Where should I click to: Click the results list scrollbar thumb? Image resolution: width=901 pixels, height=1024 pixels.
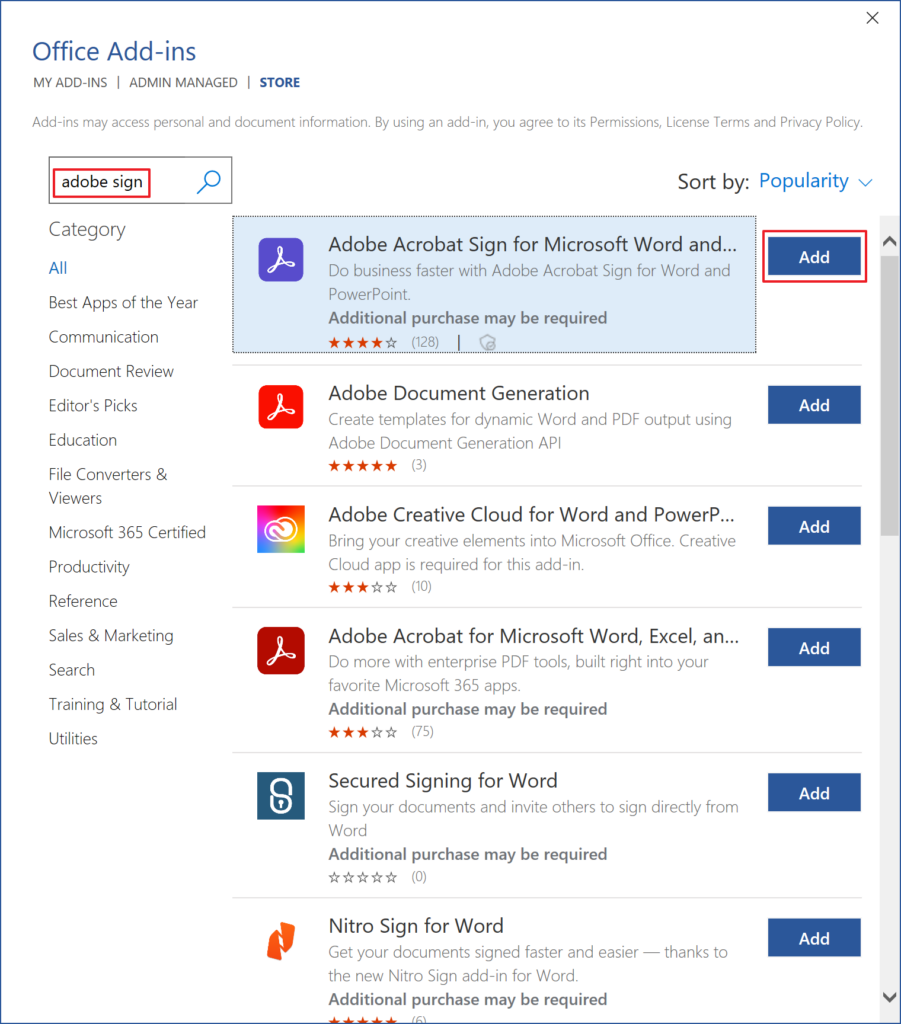889,396
